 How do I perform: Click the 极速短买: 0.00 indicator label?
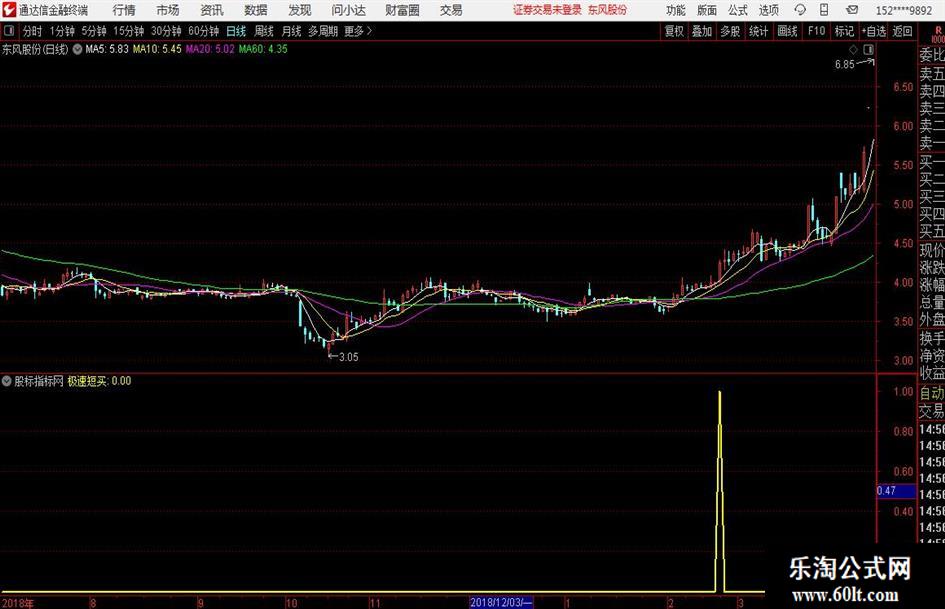(99, 381)
